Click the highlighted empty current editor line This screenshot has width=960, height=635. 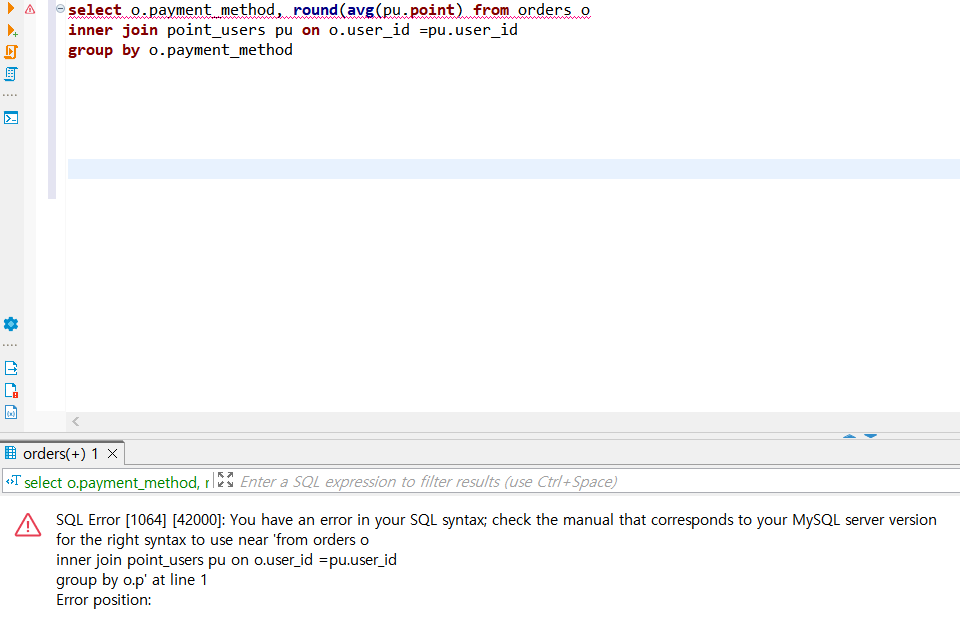tap(514, 169)
